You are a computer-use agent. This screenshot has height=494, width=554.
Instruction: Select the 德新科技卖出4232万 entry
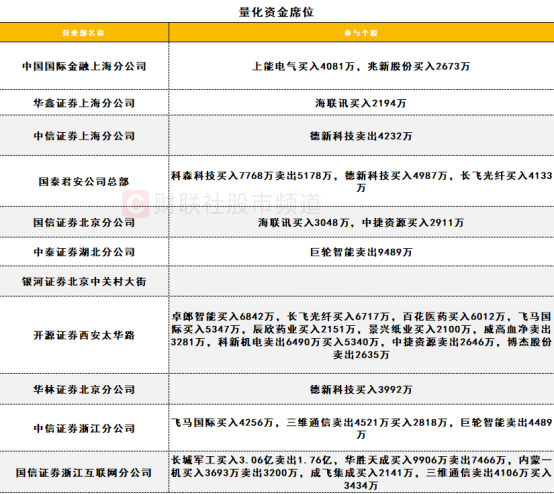coord(361,136)
